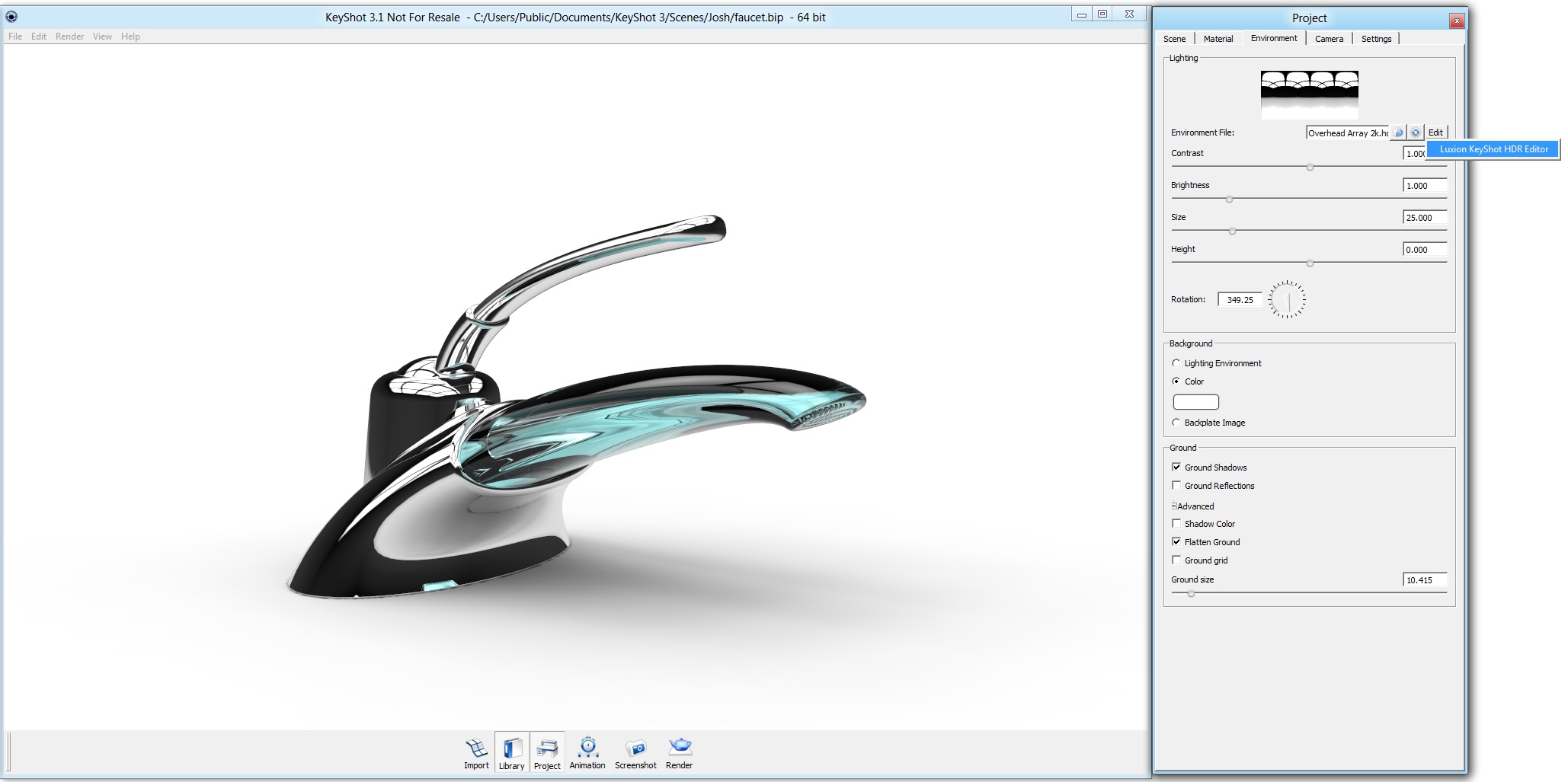1568x782 pixels.
Task: Browse for an environment file
Action: point(1399,132)
